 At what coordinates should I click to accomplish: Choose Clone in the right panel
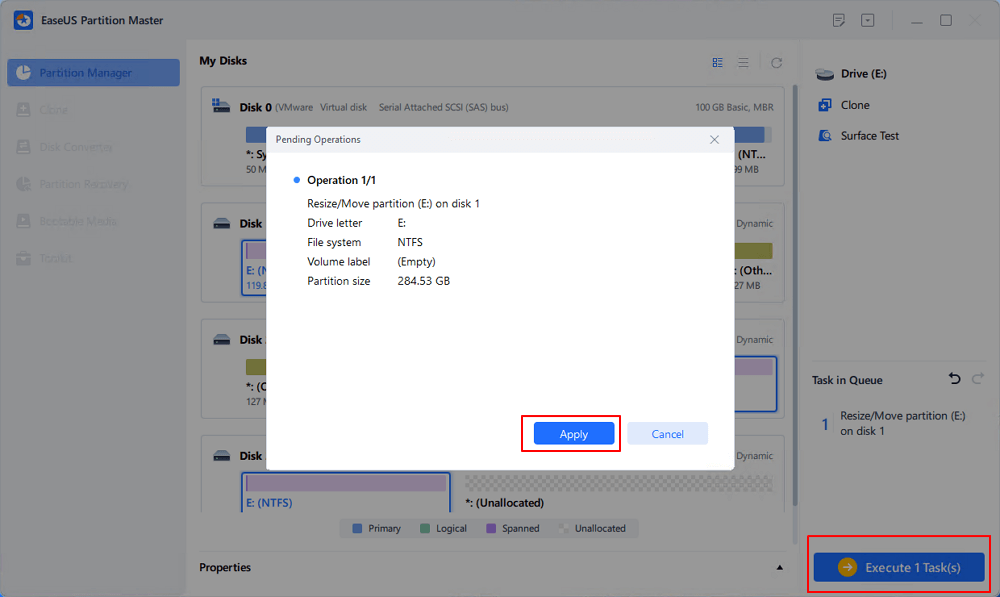tap(843, 105)
